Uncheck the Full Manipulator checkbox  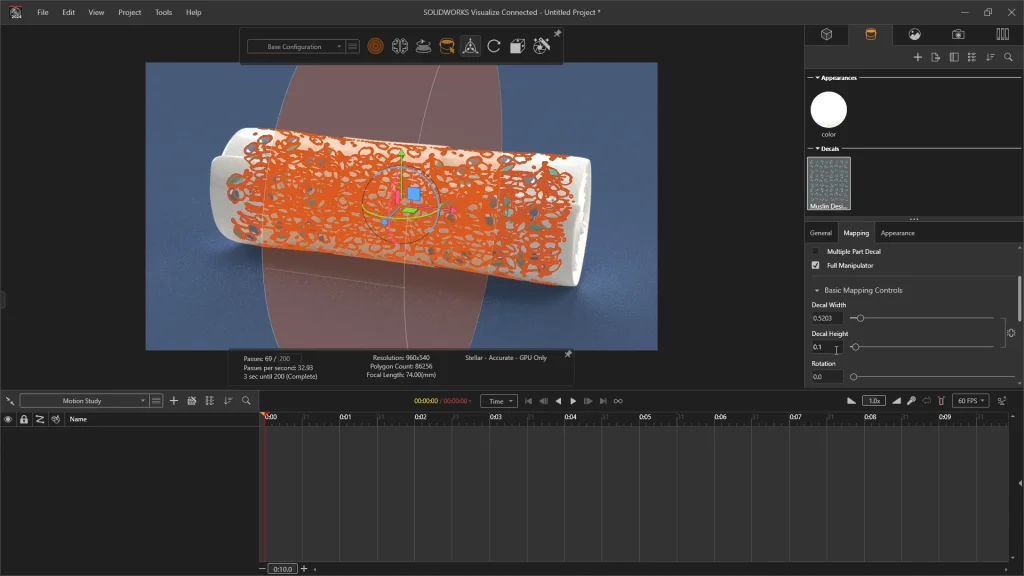816,265
